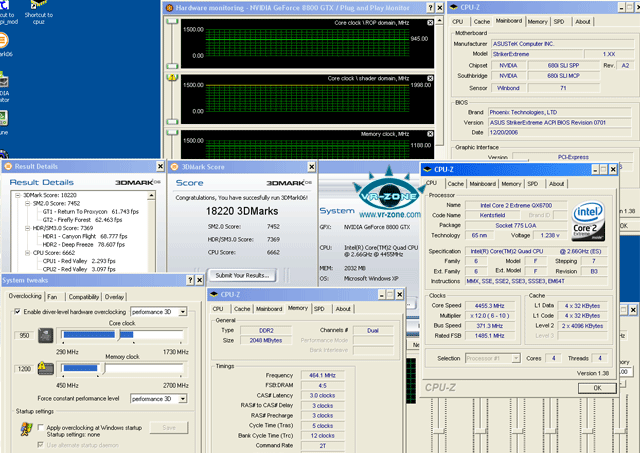Screen dimensions: 640x453
Task: Click processor name 'Intel Core 2 Extreme QX6700'
Action: pyautogui.click(x=516, y=205)
